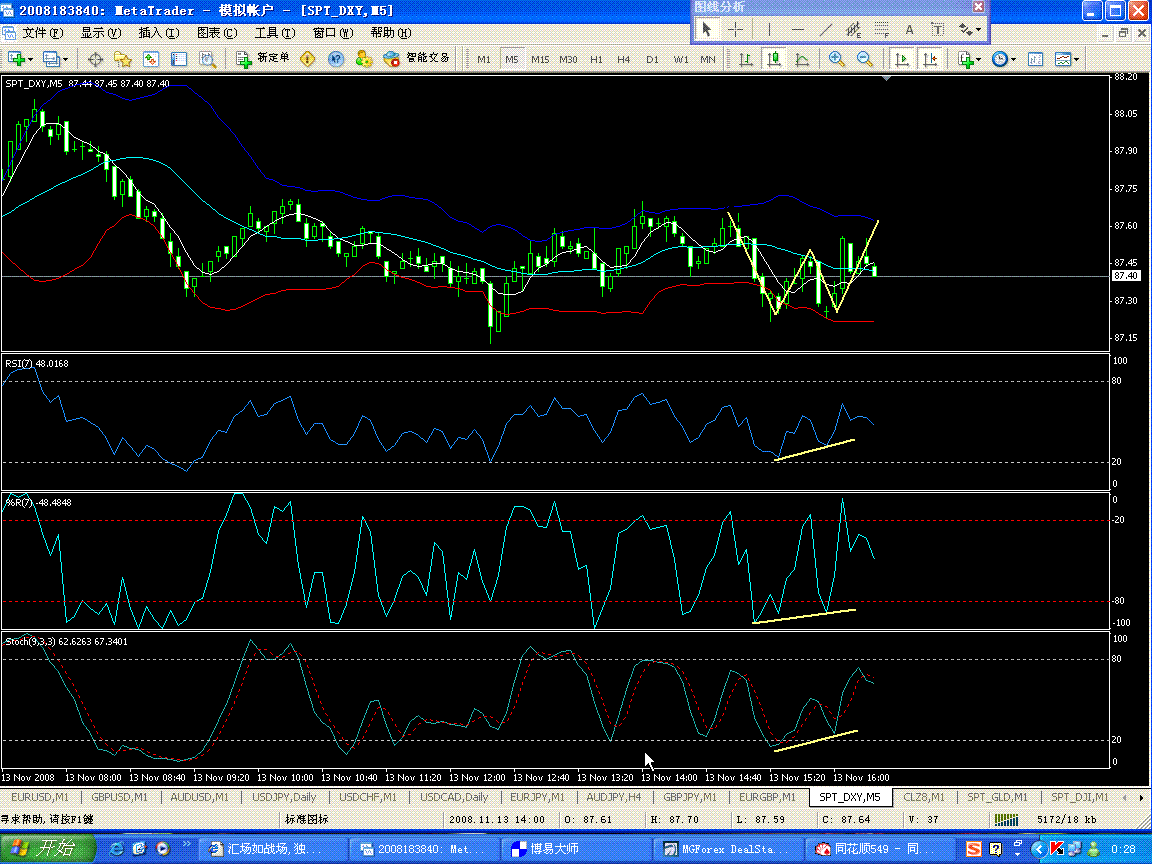The width and height of the screenshot is (1152, 864).
Task: Open the 工具(T) menu
Action: (275, 33)
